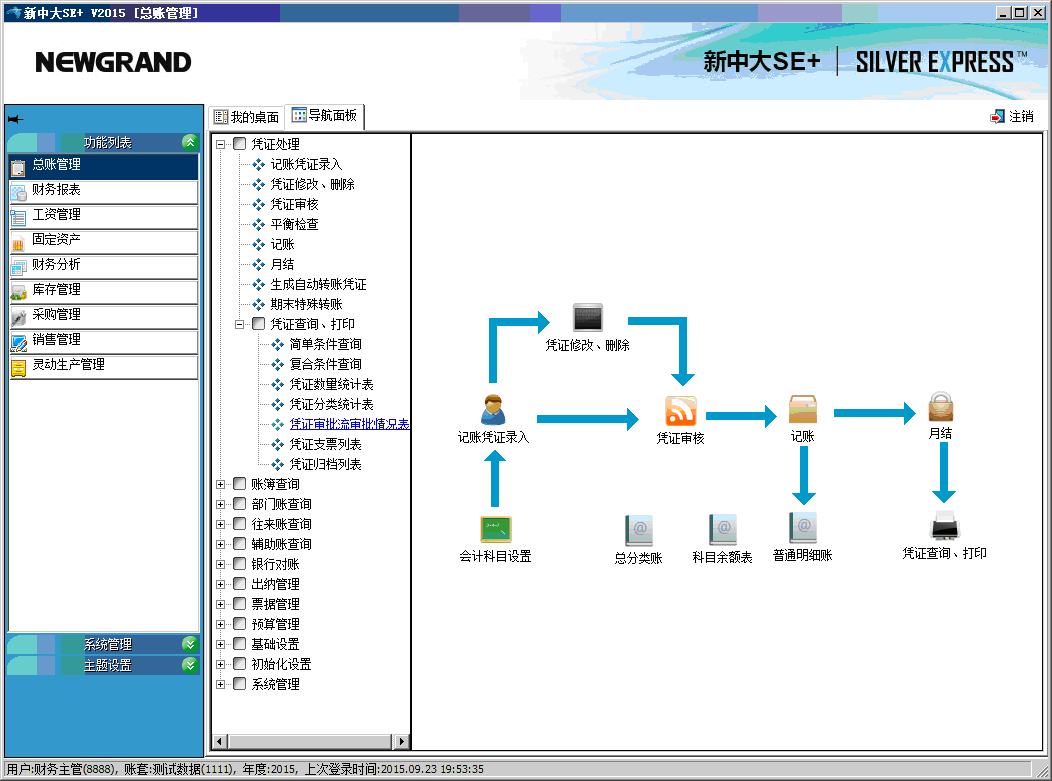Click the tree horizontal scrollbar track
1052x781 pixels.
tap(310, 741)
